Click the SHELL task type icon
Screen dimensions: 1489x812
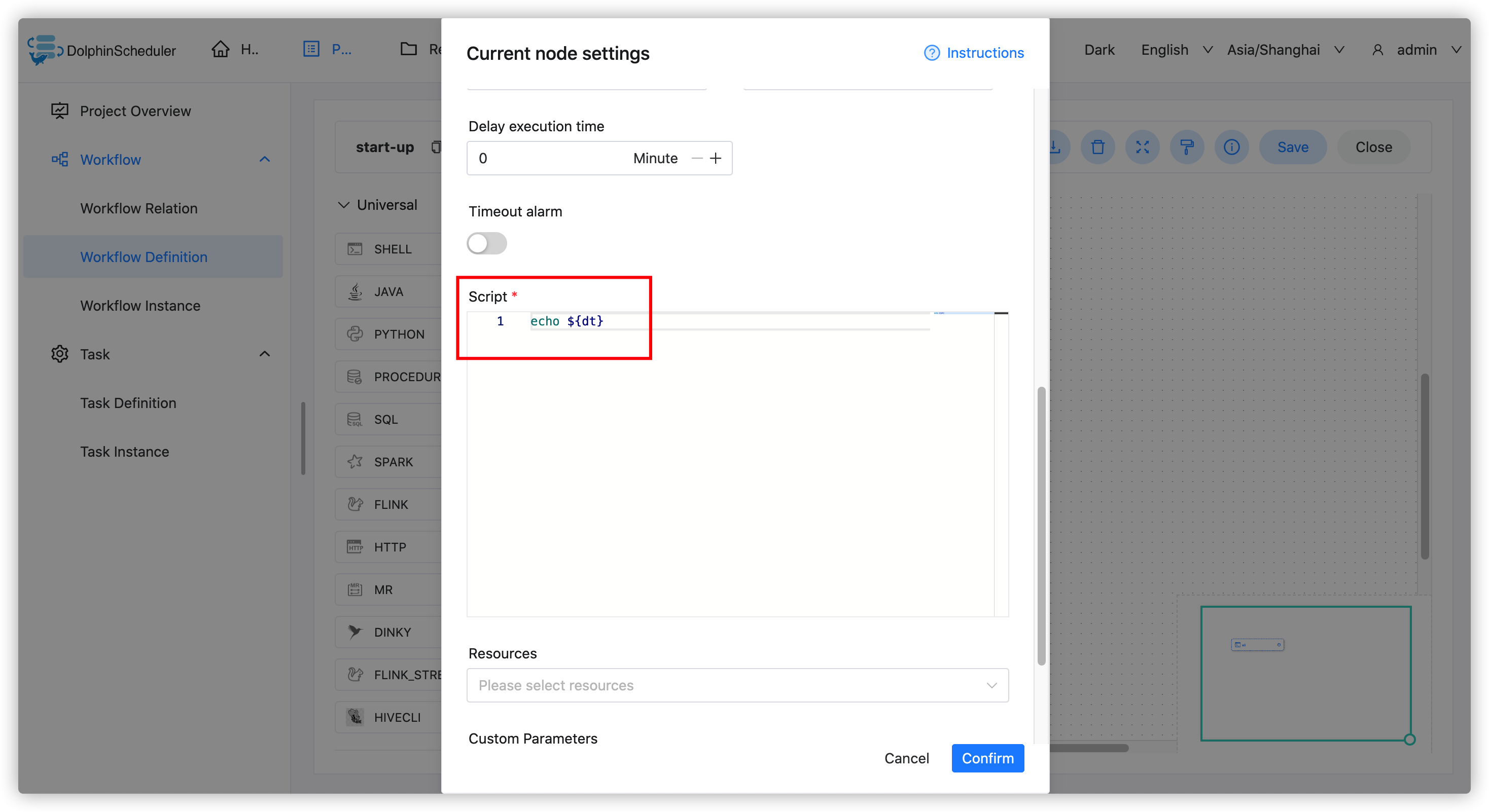(355, 249)
